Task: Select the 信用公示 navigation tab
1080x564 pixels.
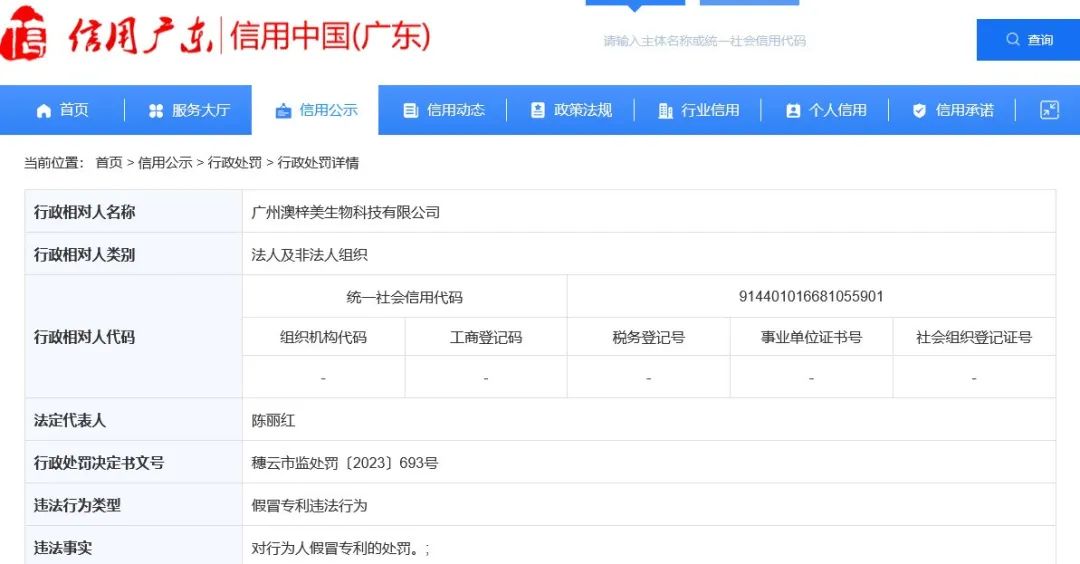Action: pyautogui.click(x=315, y=110)
